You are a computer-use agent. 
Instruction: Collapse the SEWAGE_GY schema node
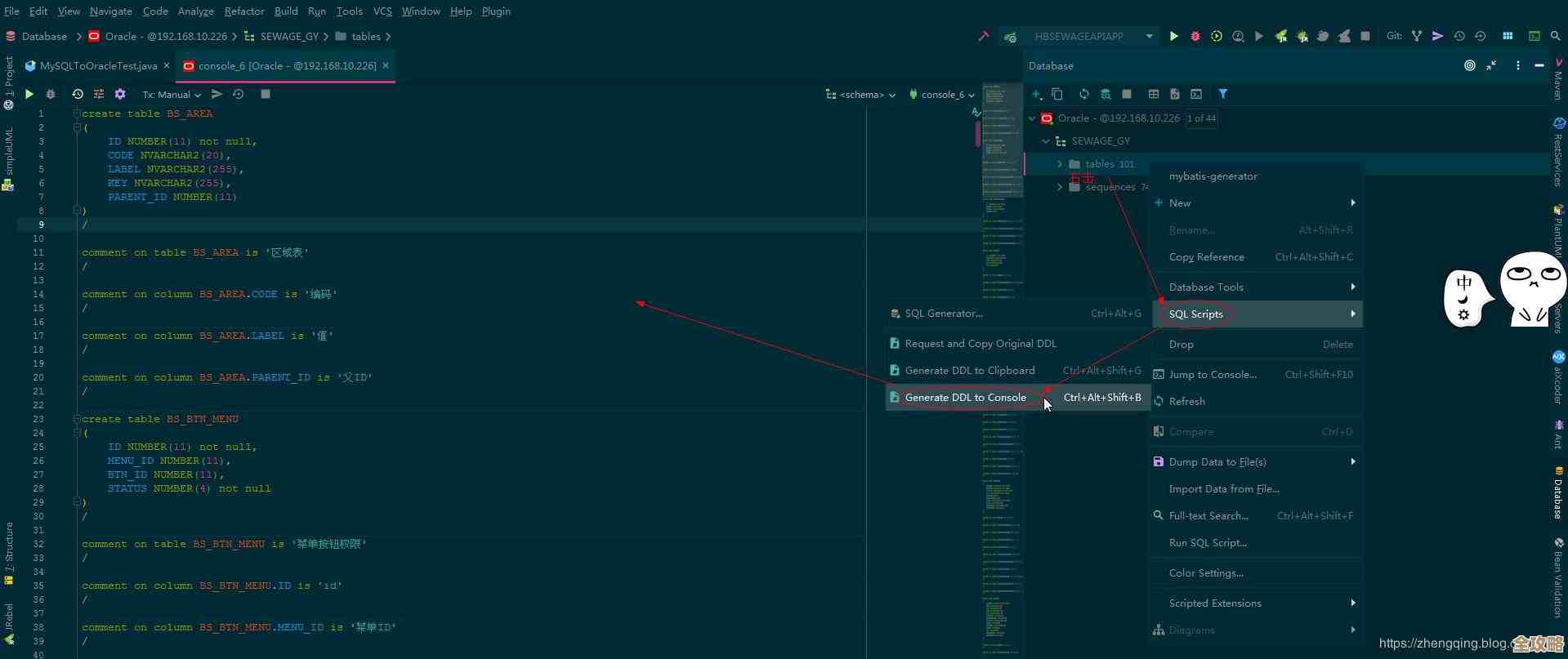(x=1046, y=141)
